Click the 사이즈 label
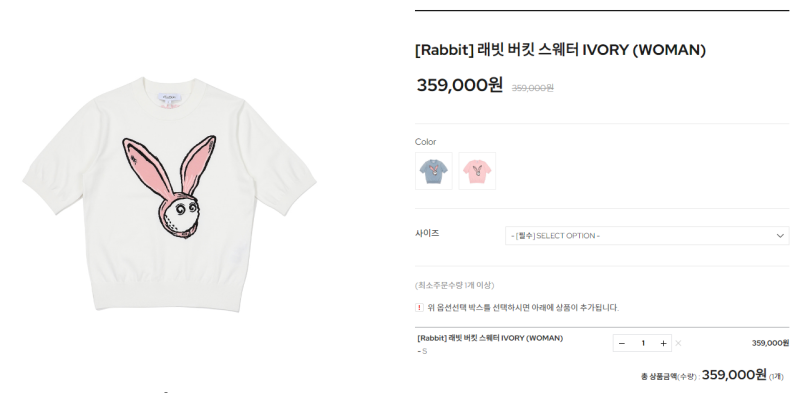This screenshot has height=393, width=800. click(x=427, y=233)
